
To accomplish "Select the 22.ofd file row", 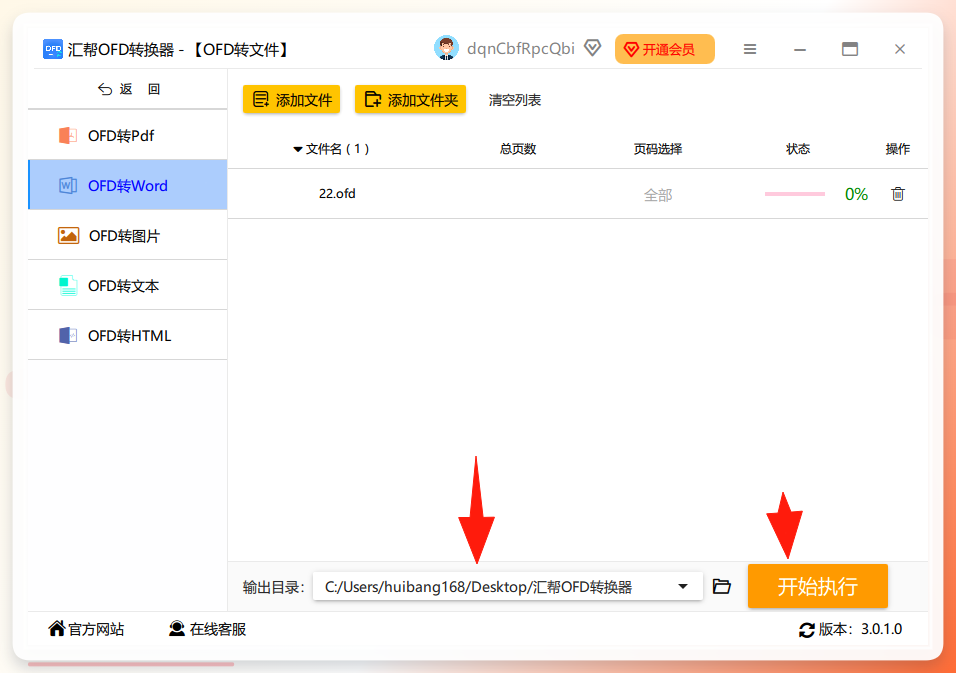I will point(578,194).
